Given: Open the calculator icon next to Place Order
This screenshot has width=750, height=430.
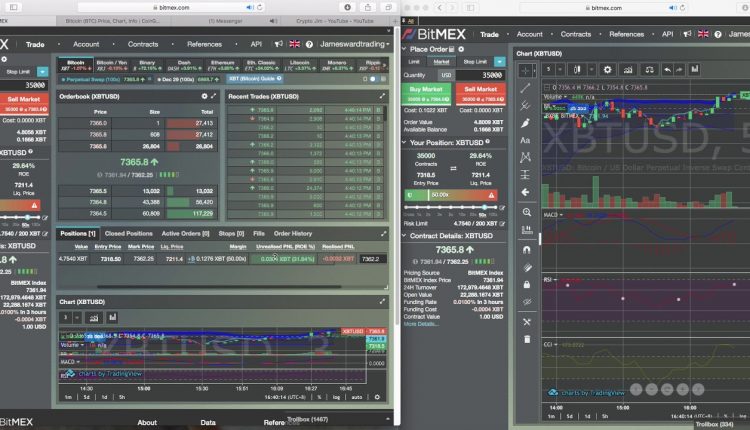Looking at the screenshot, I should [x=452, y=49].
